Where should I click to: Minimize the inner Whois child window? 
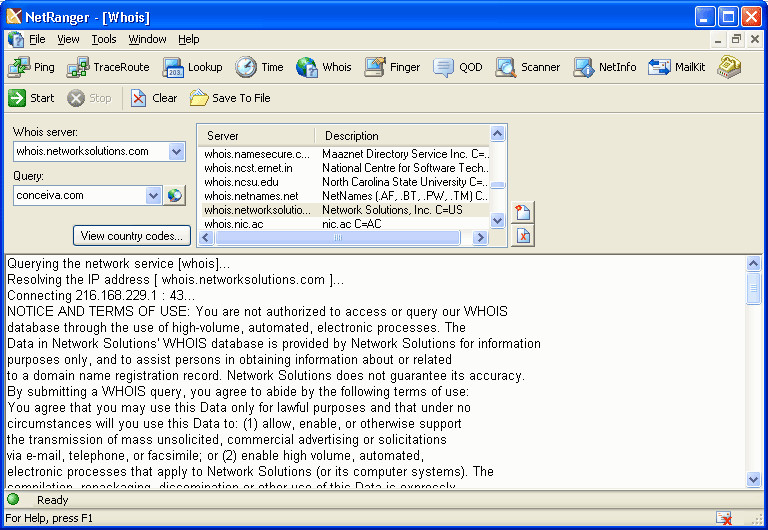click(718, 39)
